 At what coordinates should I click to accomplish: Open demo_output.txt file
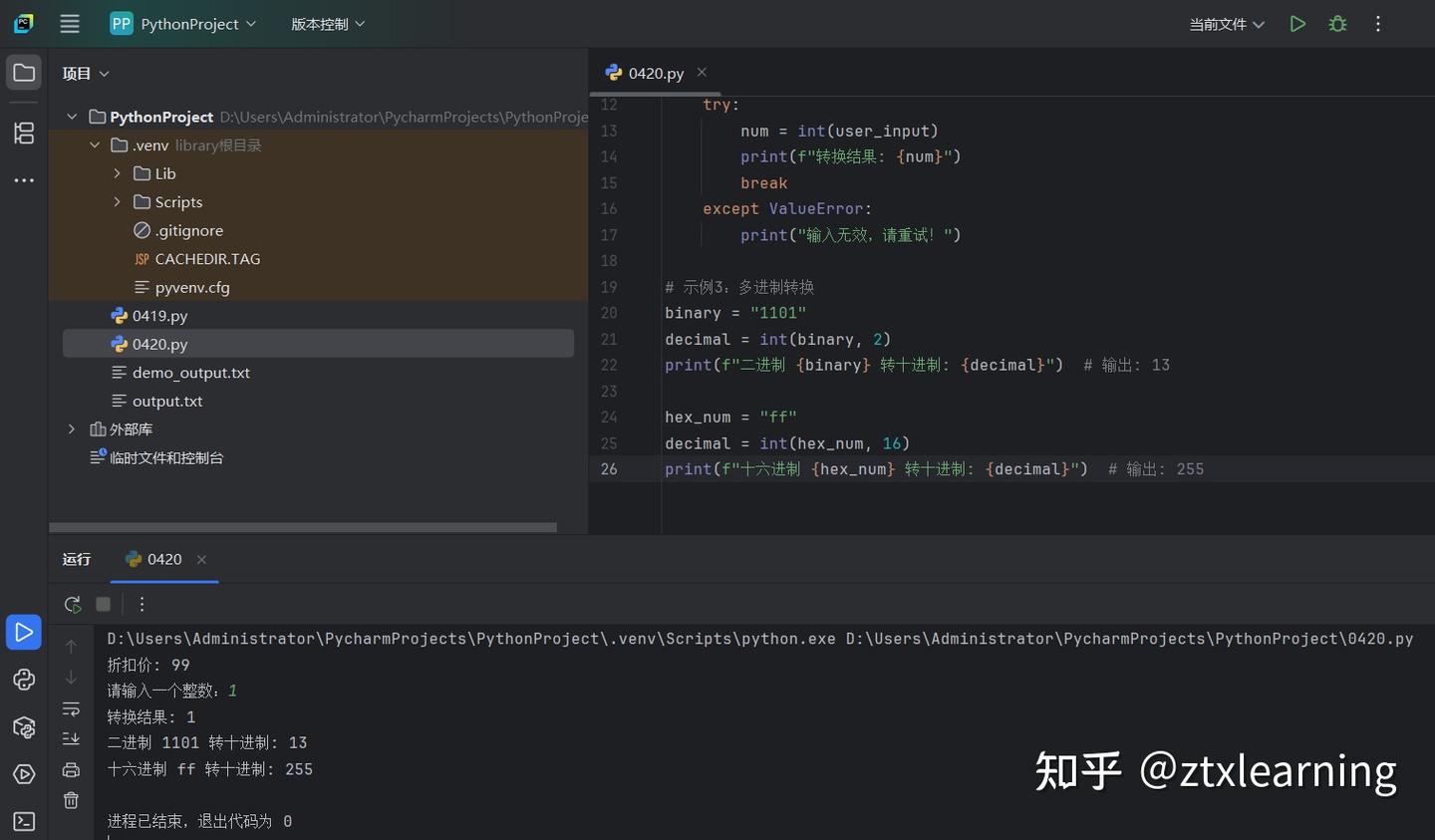tap(180, 373)
